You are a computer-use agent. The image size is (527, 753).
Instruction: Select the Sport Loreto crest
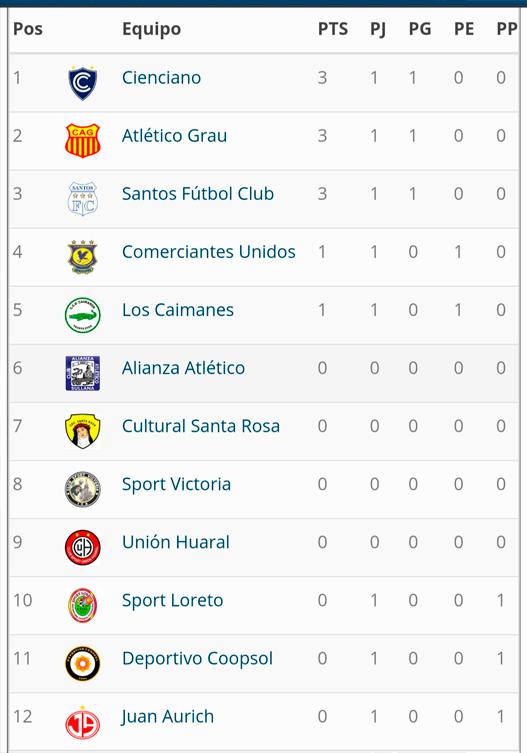[x=83, y=605]
